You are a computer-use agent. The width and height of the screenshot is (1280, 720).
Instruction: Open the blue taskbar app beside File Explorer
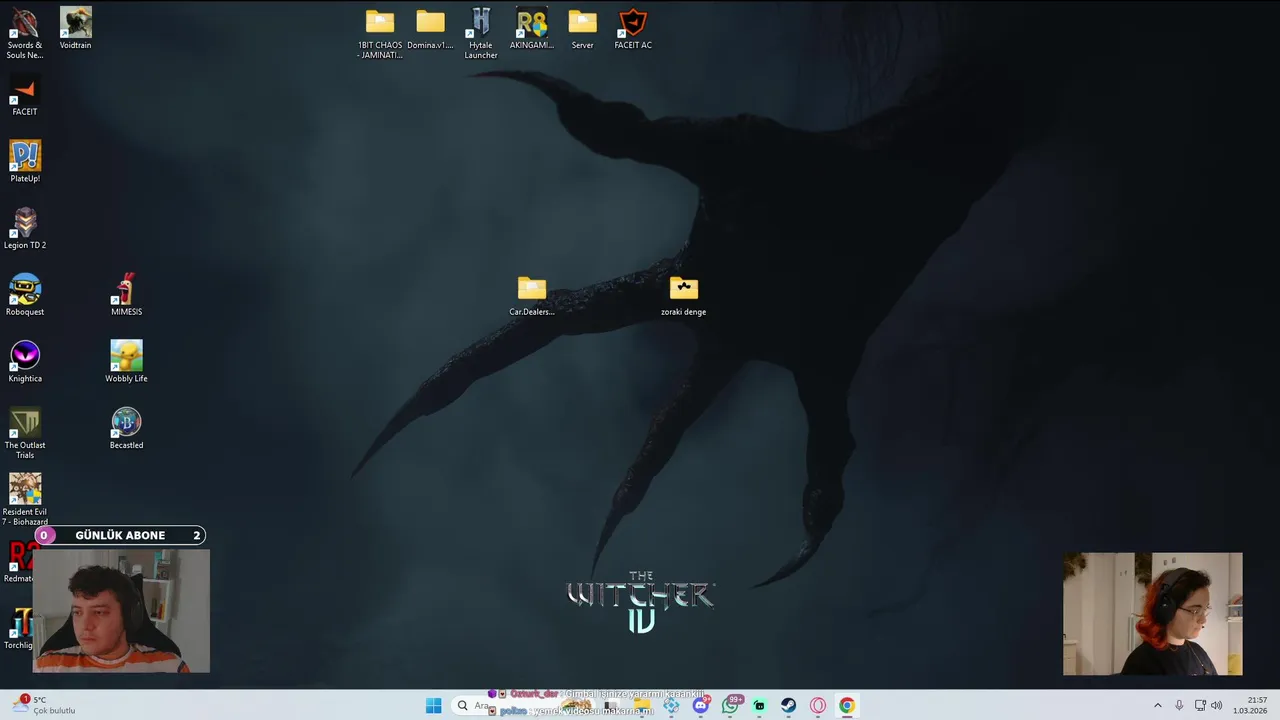pos(671,706)
